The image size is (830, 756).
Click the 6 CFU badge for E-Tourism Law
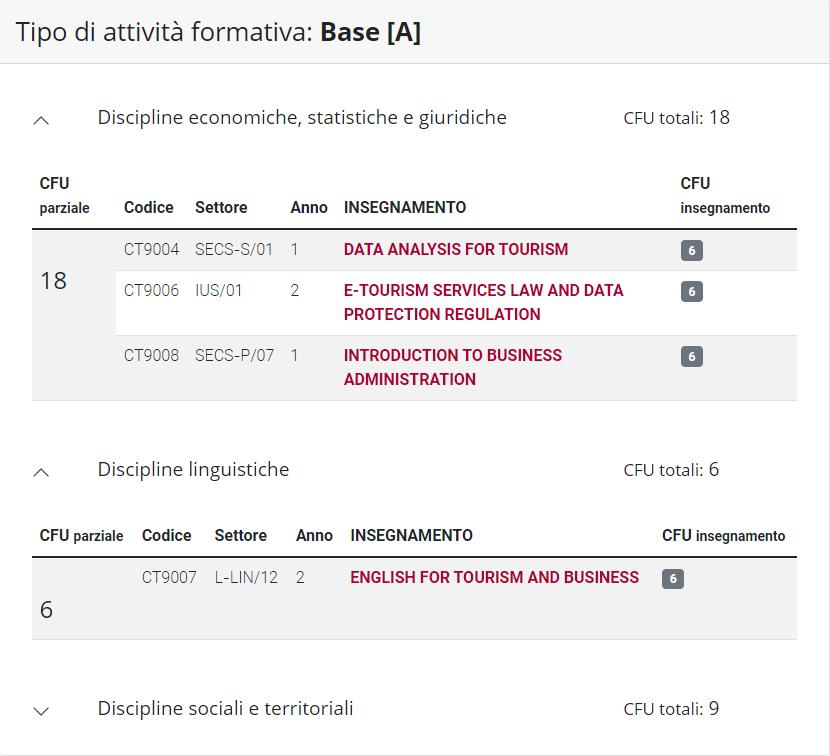pyautogui.click(x=691, y=291)
